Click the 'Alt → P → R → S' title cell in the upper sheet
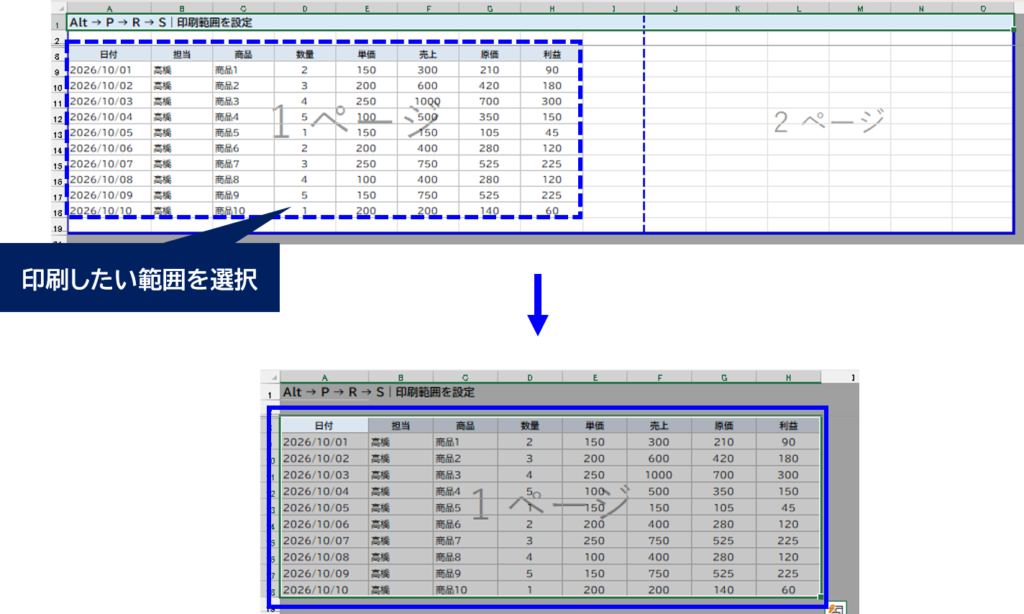Viewport: 1024px width, 614px height. 161,22
